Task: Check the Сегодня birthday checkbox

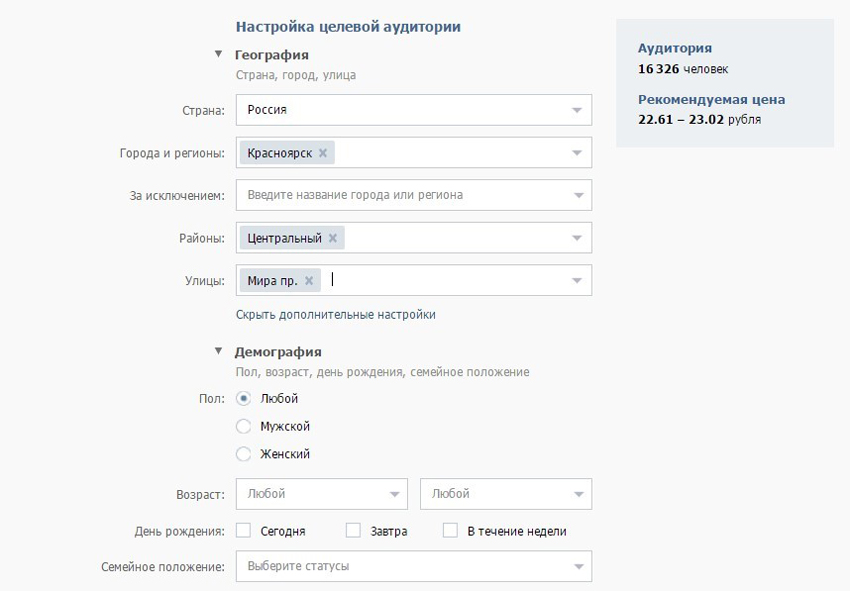Action: coord(243,531)
